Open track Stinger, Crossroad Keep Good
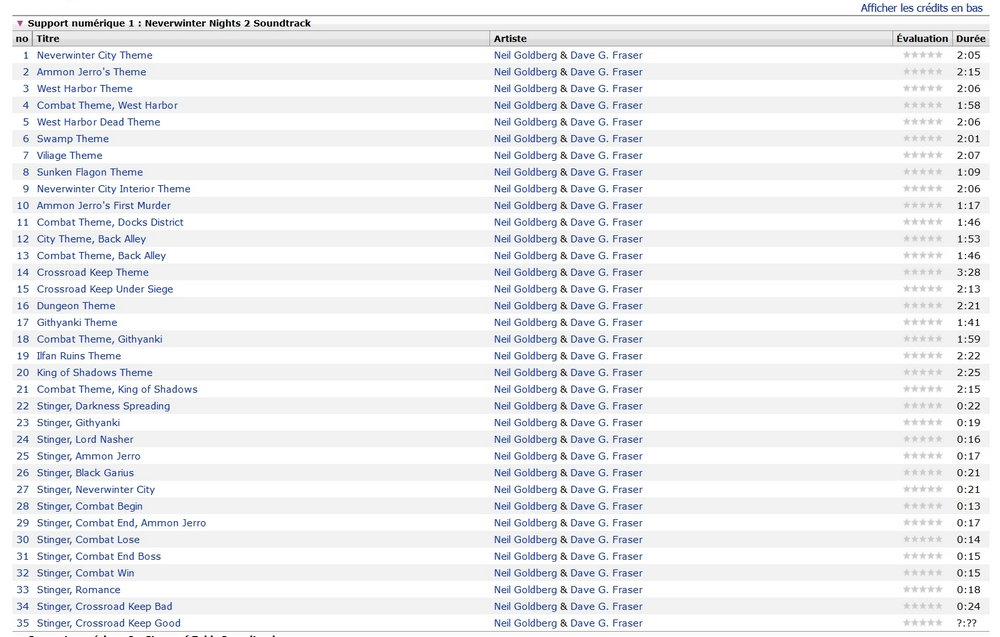Viewport: 1000px width, 637px height. [108, 623]
